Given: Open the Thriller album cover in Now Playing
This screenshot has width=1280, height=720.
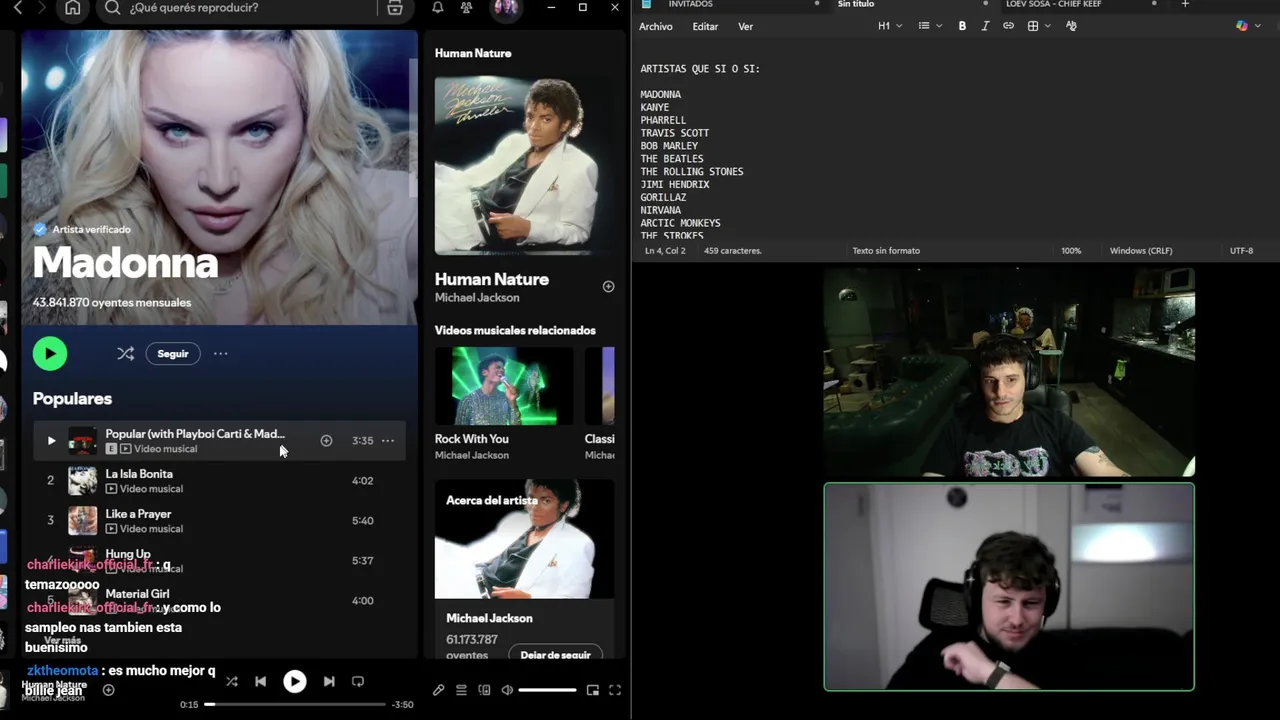Looking at the screenshot, I should point(524,166).
